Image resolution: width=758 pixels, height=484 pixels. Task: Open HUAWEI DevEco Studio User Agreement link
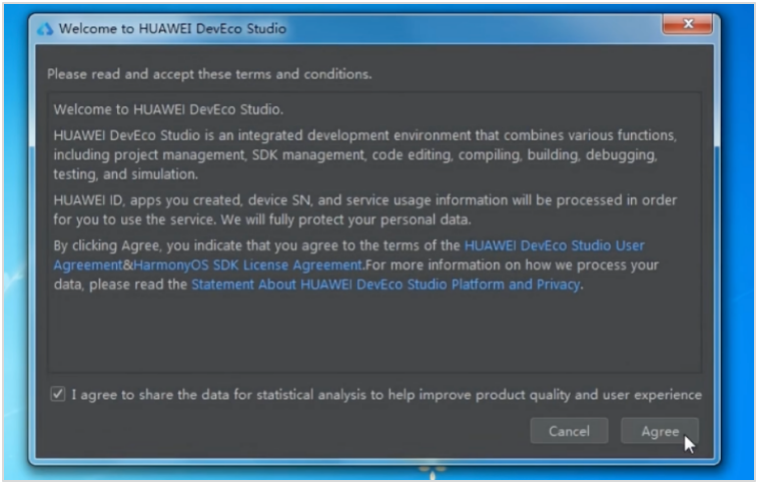tap(554, 246)
